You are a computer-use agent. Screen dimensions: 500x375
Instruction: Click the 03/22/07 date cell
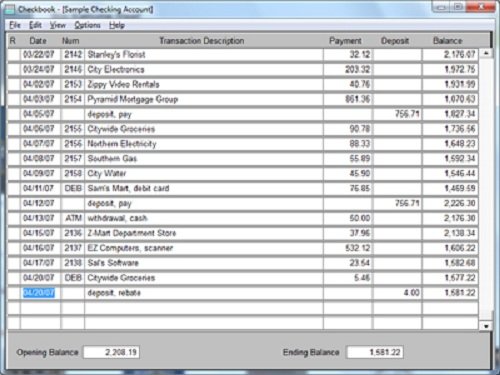pos(40,54)
